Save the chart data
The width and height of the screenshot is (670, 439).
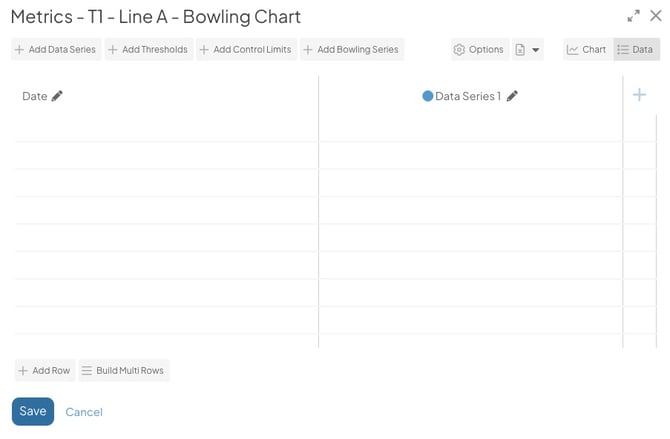[x=33, y=412]
